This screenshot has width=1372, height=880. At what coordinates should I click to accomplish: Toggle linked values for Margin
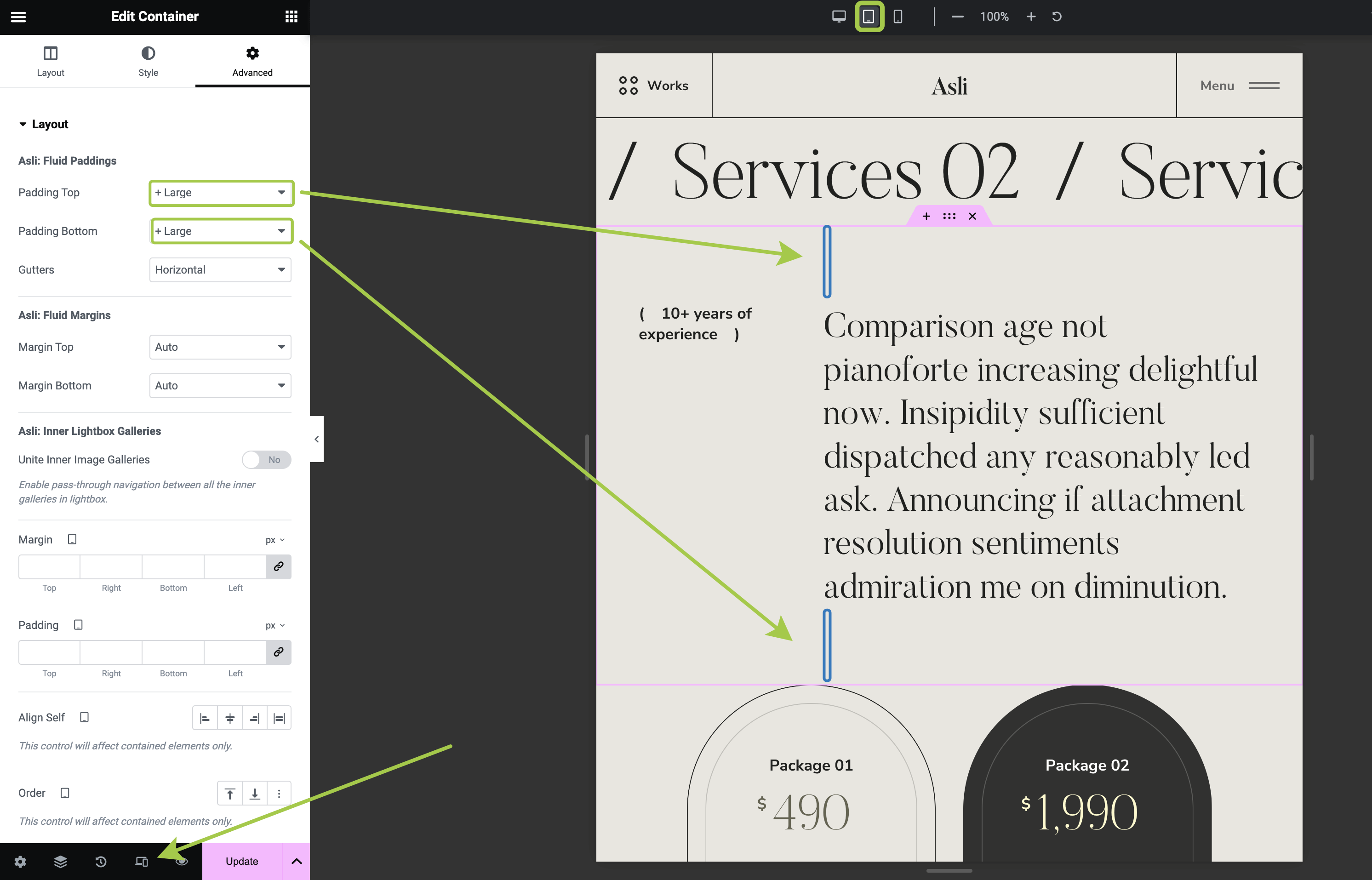pyautogui.click(x=278, y=566)
